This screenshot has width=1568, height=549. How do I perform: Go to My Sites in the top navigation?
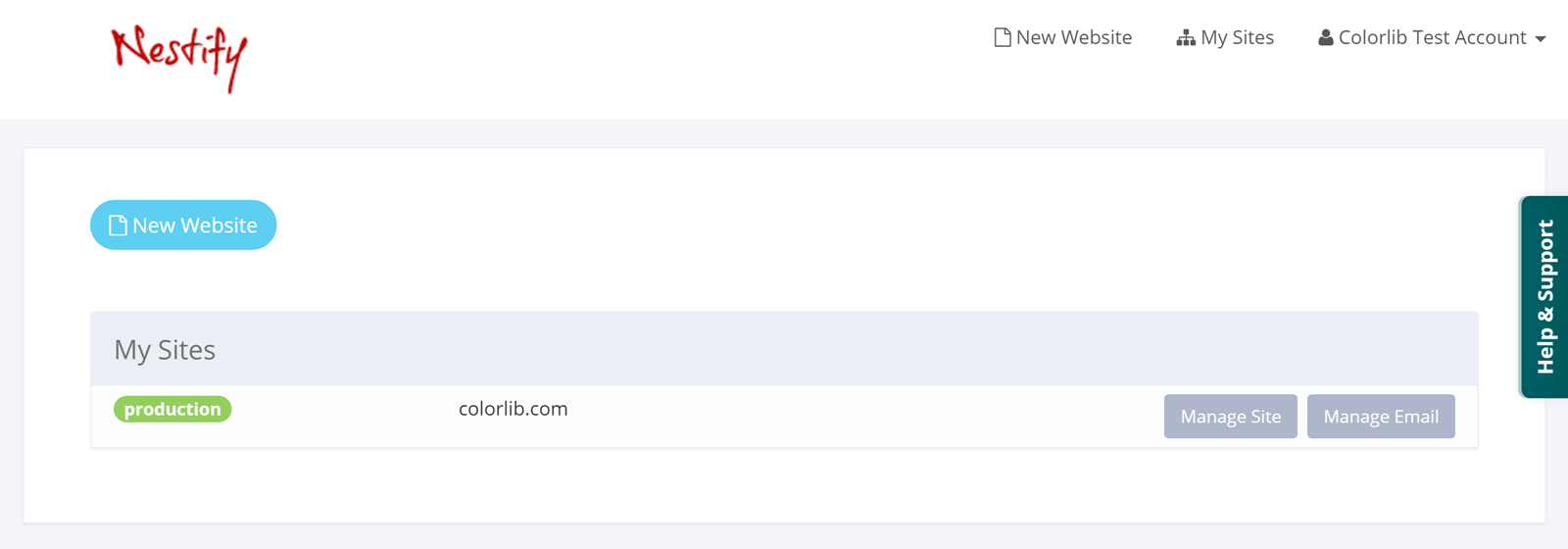coord(1237,38)
